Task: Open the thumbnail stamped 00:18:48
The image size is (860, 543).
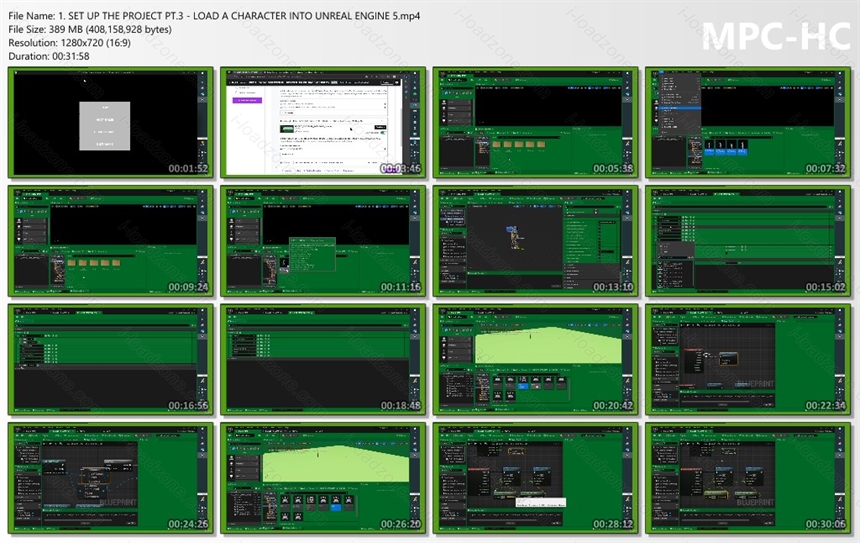Action: [x=323, y=359]
